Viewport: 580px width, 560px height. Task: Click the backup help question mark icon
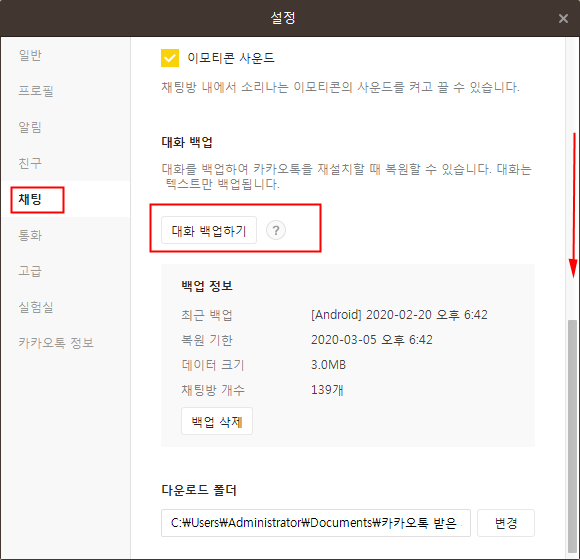(276, 230)
